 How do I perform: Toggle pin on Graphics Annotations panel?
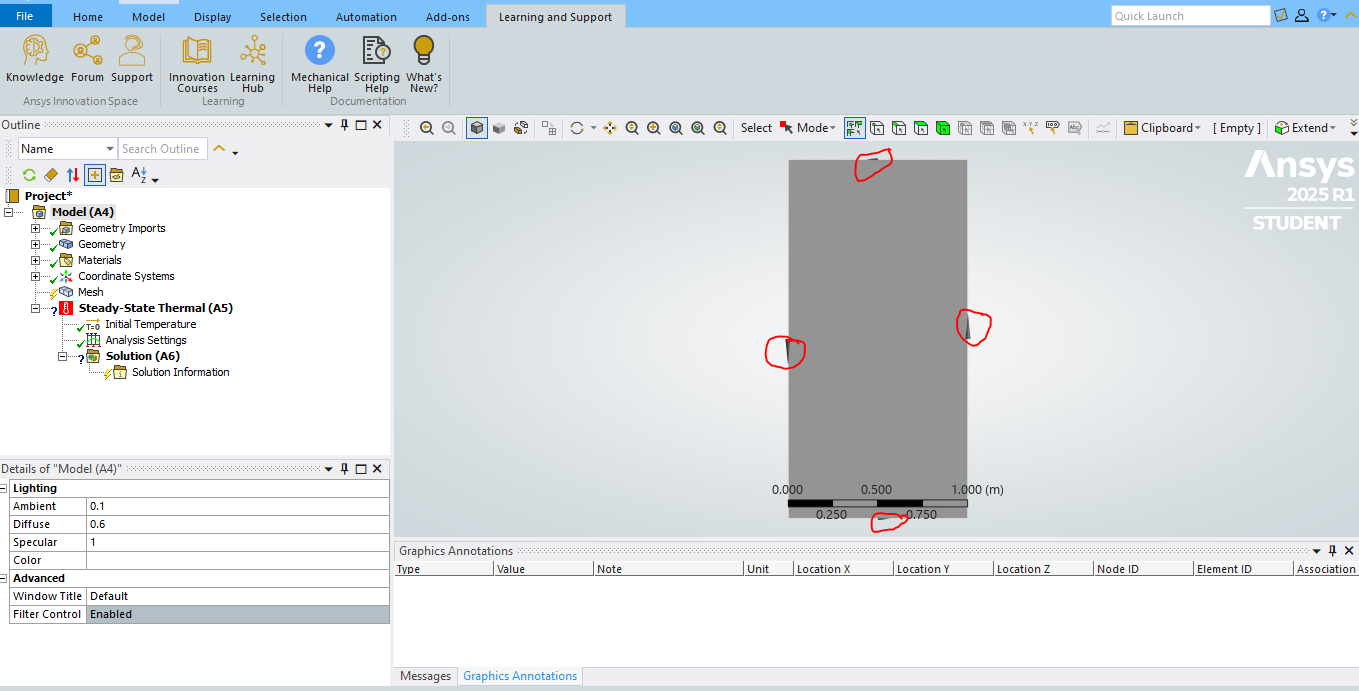pyautogui.click(x=1332, y=551)
